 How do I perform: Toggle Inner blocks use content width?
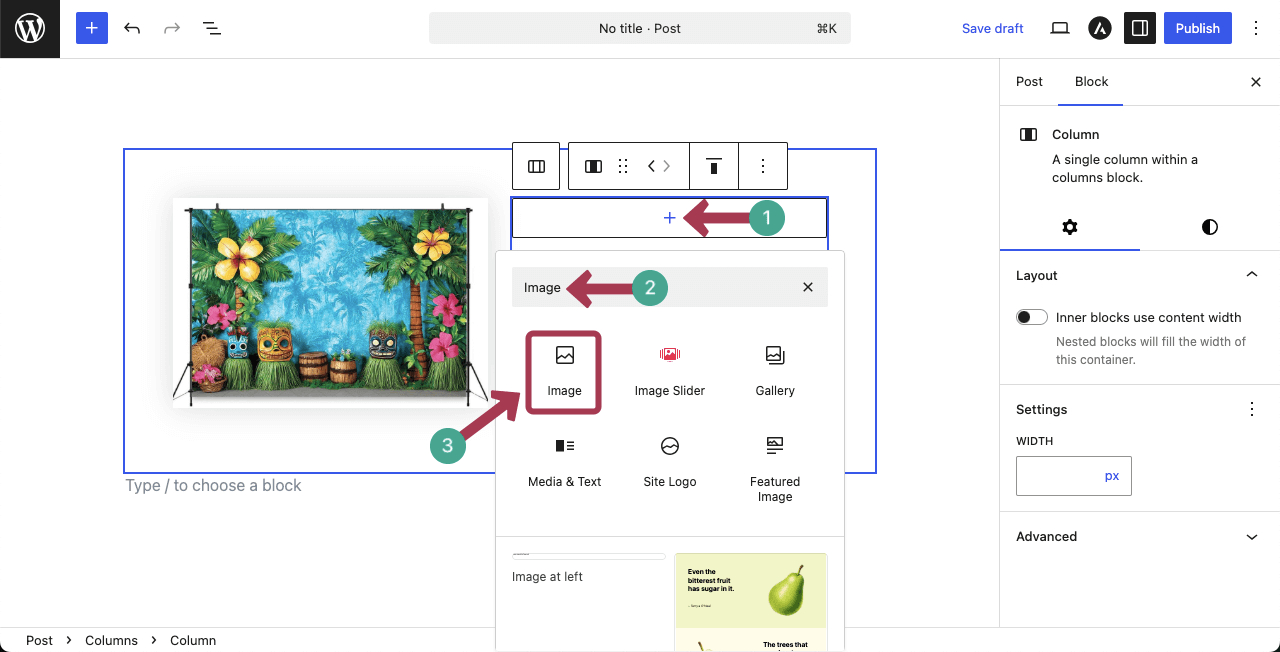[1031, 317]
